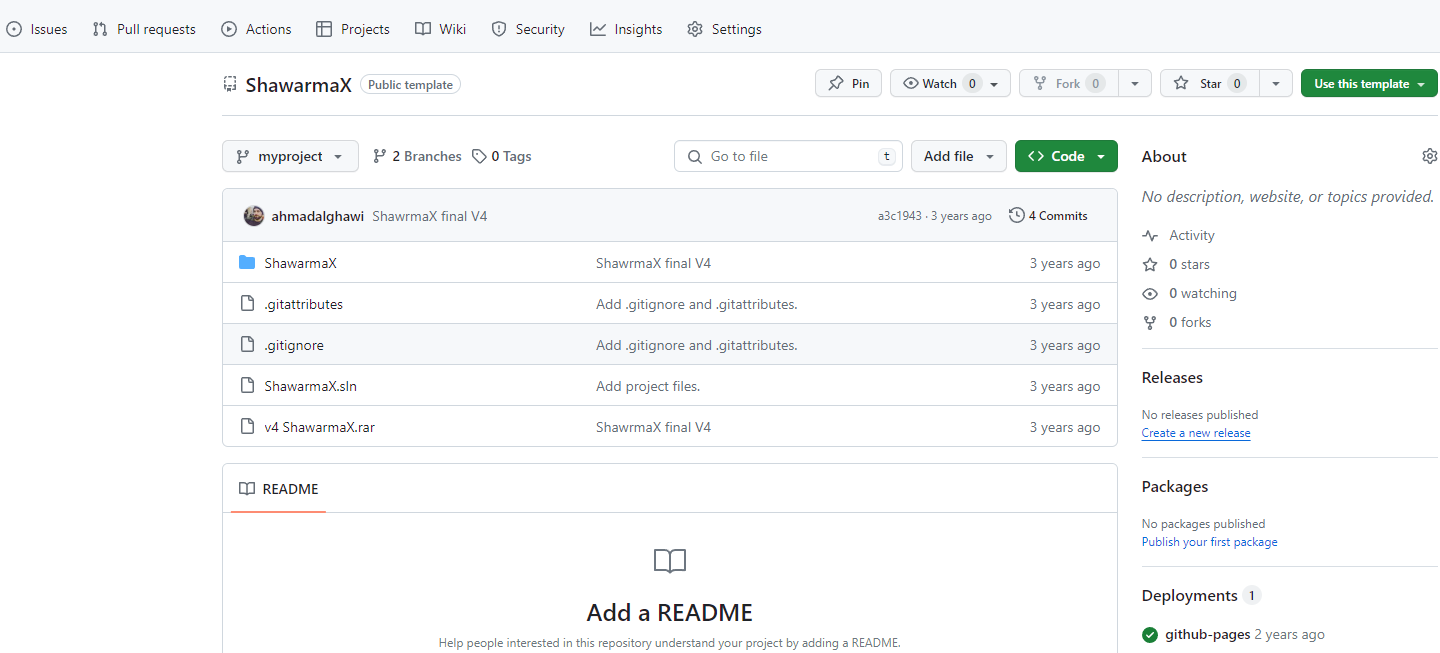1440x653 pixels.
Task: Open the Use this template dropdown
Action: point(1369,84)
